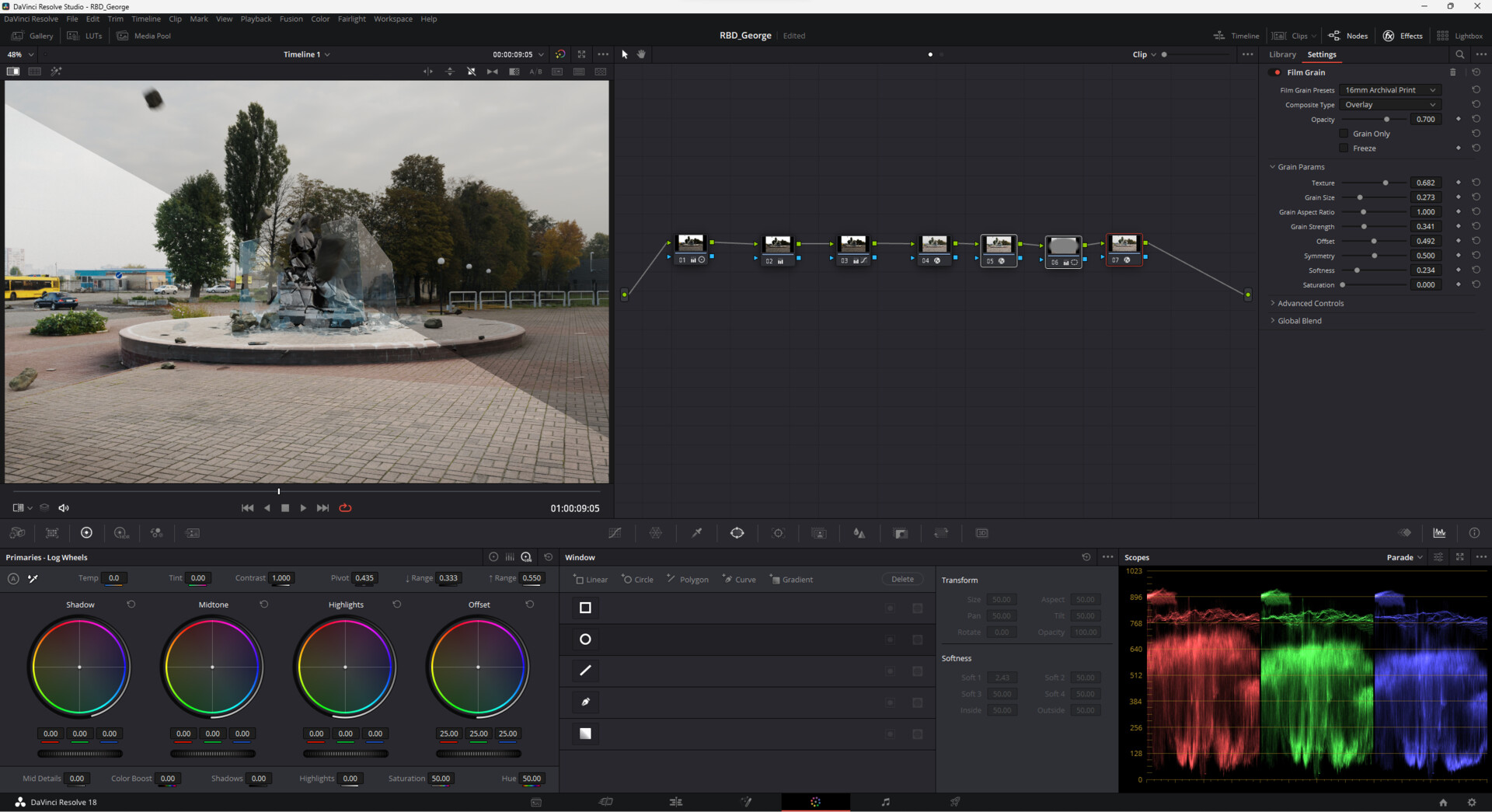Viewport: 1492px width, 812px height.
Task: Enable the Grain Only checkbox
Action: 1344,133
